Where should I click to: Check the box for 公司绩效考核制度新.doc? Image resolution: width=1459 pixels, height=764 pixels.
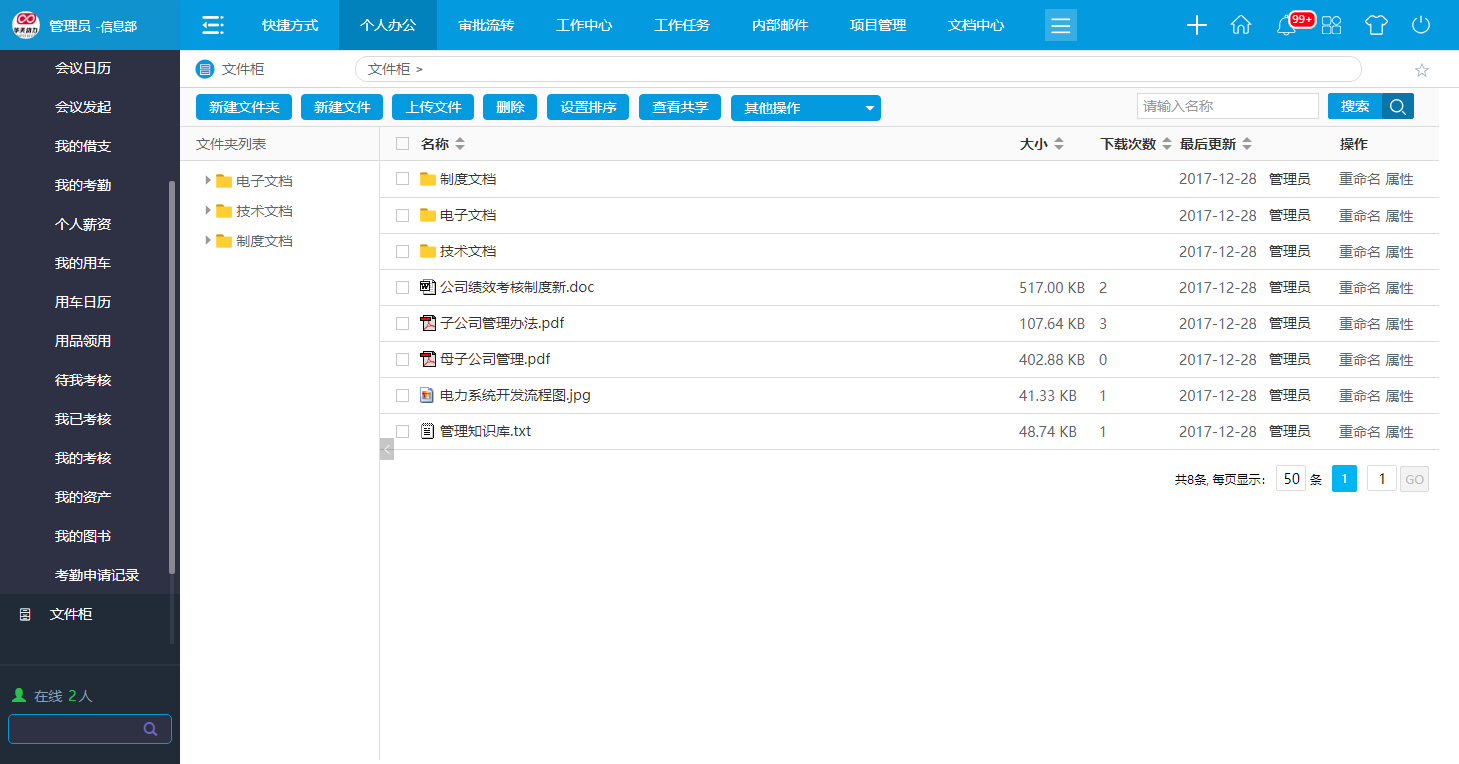click(402, 288)
